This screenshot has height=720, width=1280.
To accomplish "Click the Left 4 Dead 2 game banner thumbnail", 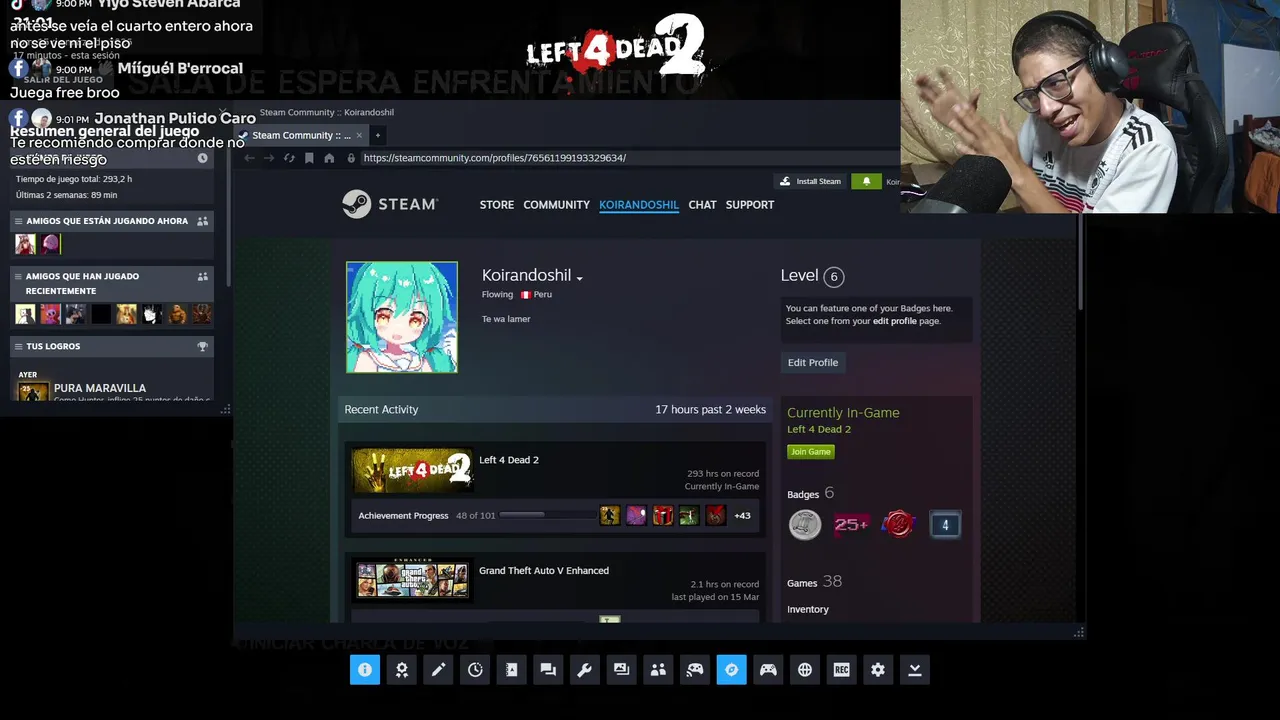I will coord(412,470).
